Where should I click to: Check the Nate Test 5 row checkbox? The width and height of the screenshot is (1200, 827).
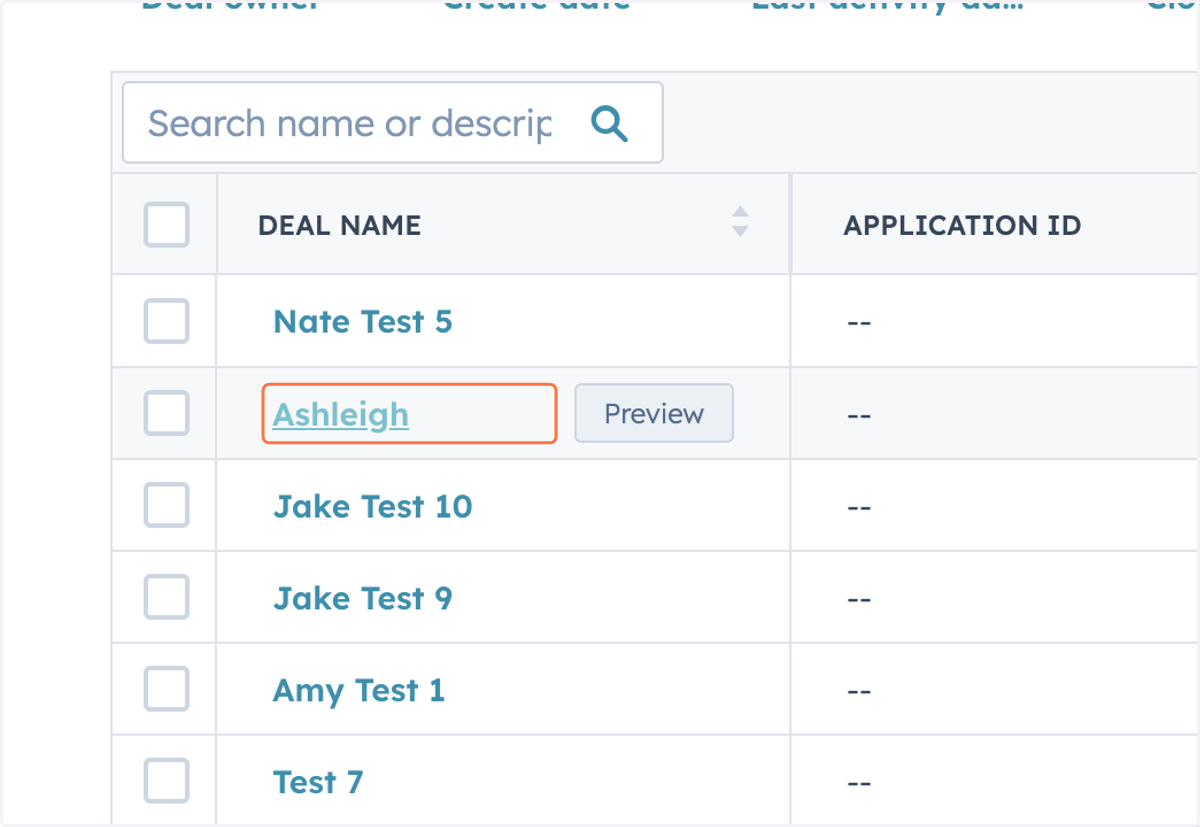(x=166, y=321)
